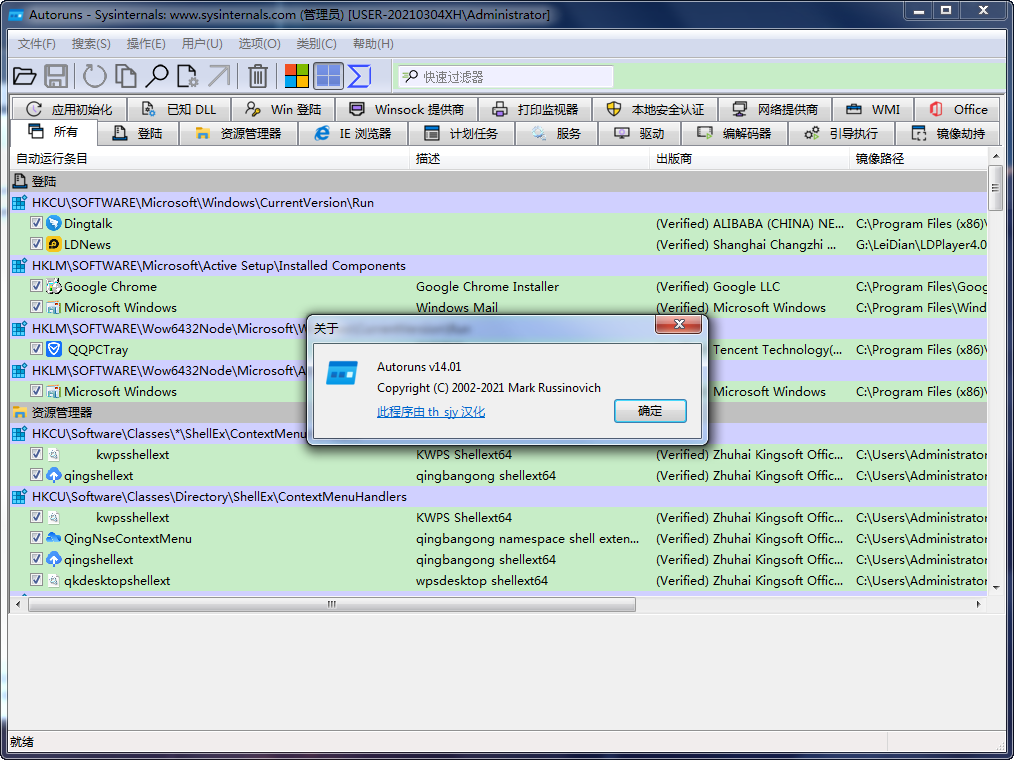
Task: Uncheck the Google Chrome checkbox
Action: click(x=36, y=286)
